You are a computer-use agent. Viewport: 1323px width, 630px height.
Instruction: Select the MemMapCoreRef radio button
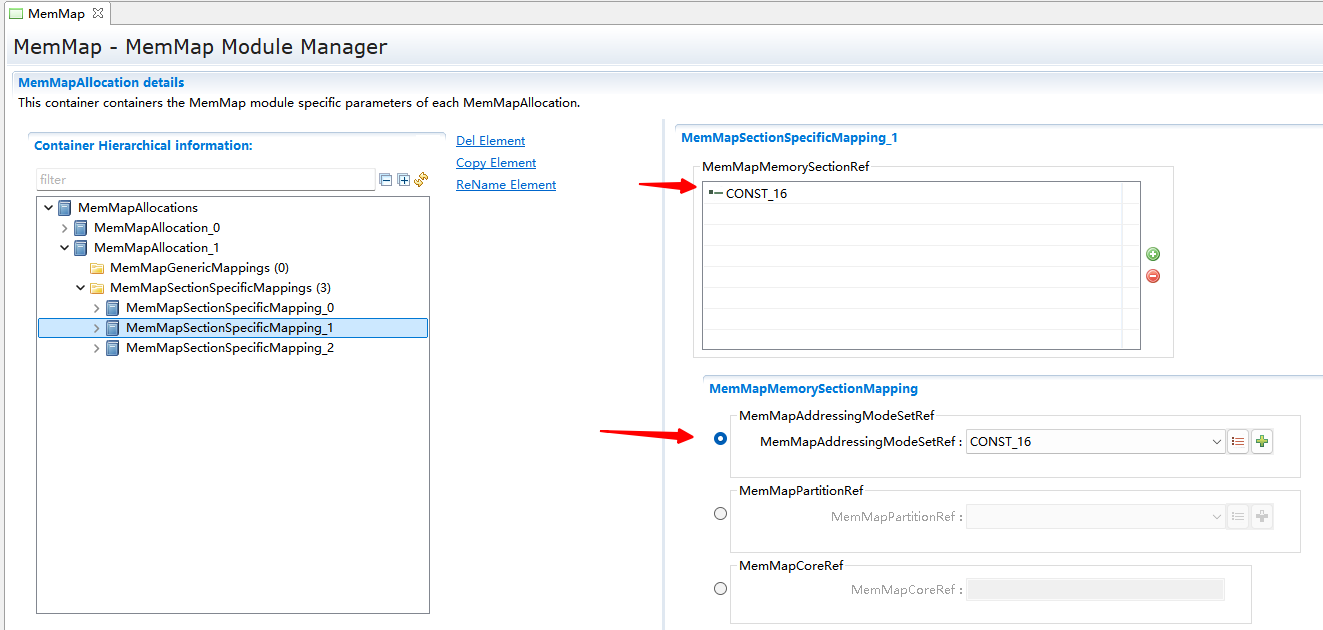[721, 589]
